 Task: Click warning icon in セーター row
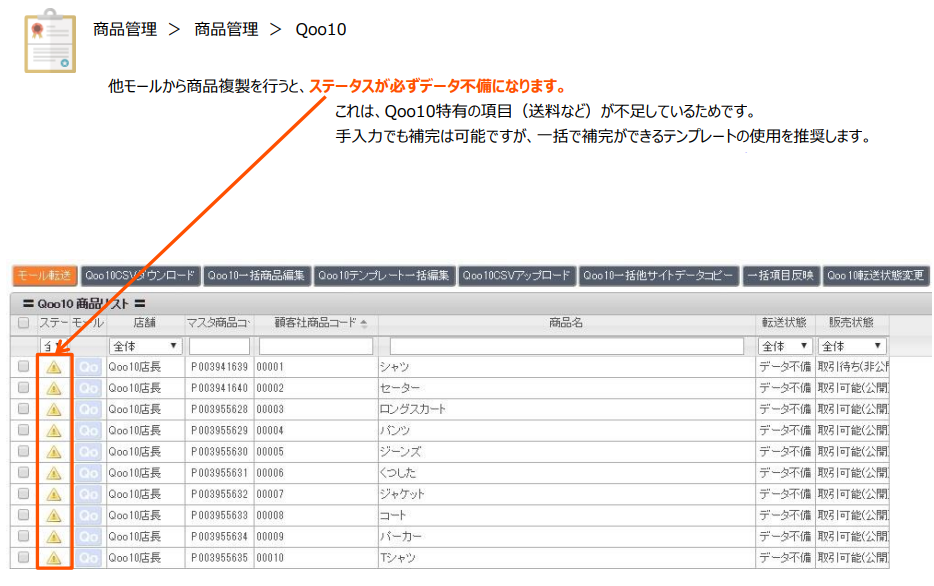tap(54, 388)
